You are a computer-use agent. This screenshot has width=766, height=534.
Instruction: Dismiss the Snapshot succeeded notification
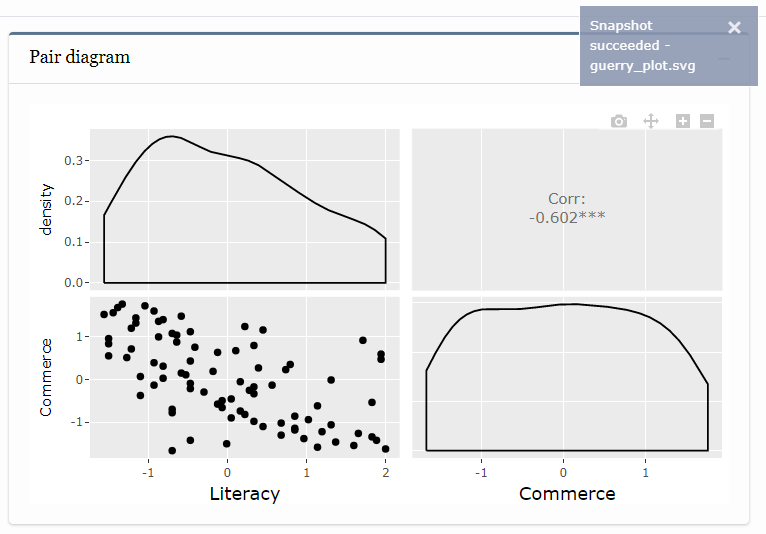[734, 27]
